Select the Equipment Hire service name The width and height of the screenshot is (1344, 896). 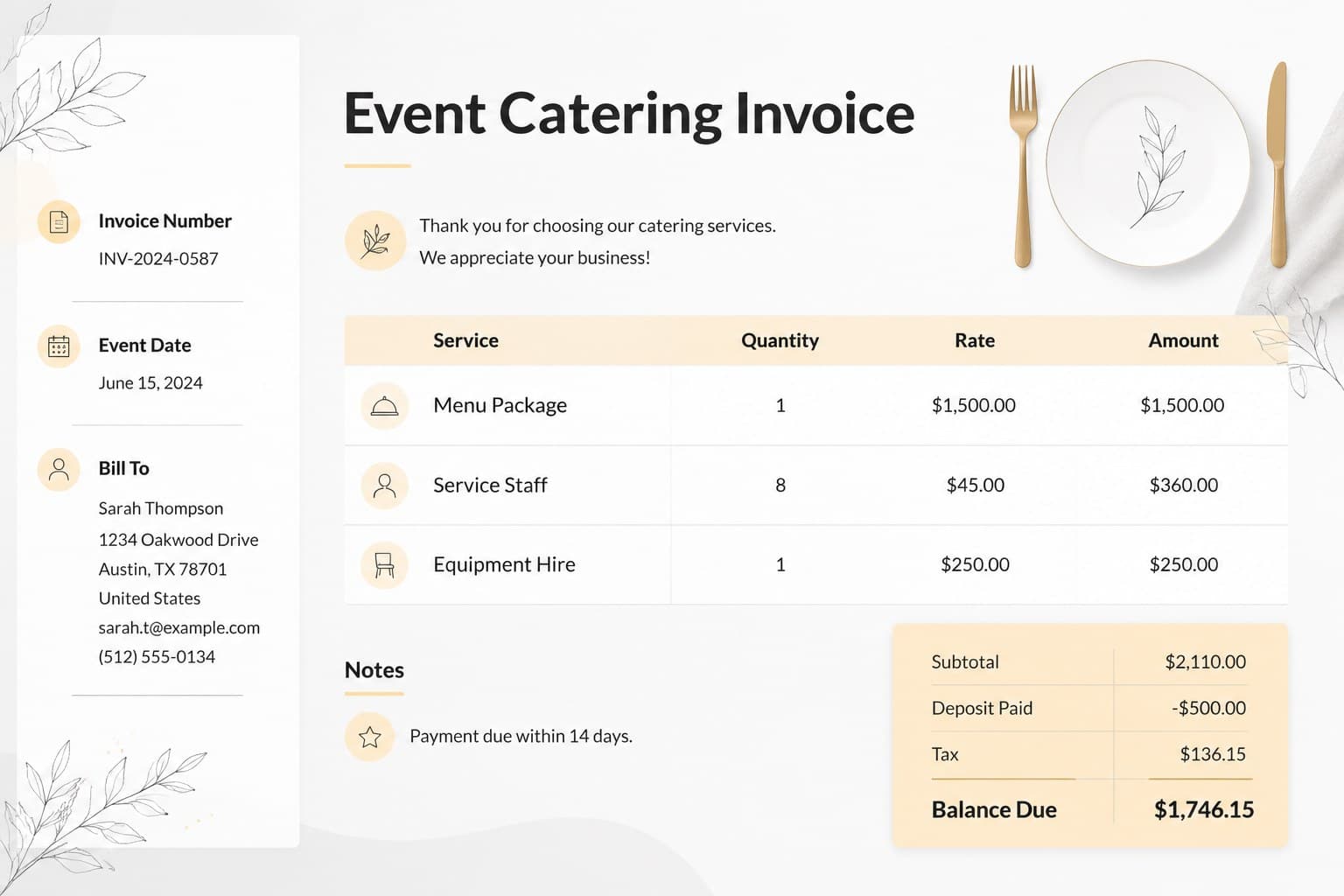(x=504, y=564)
